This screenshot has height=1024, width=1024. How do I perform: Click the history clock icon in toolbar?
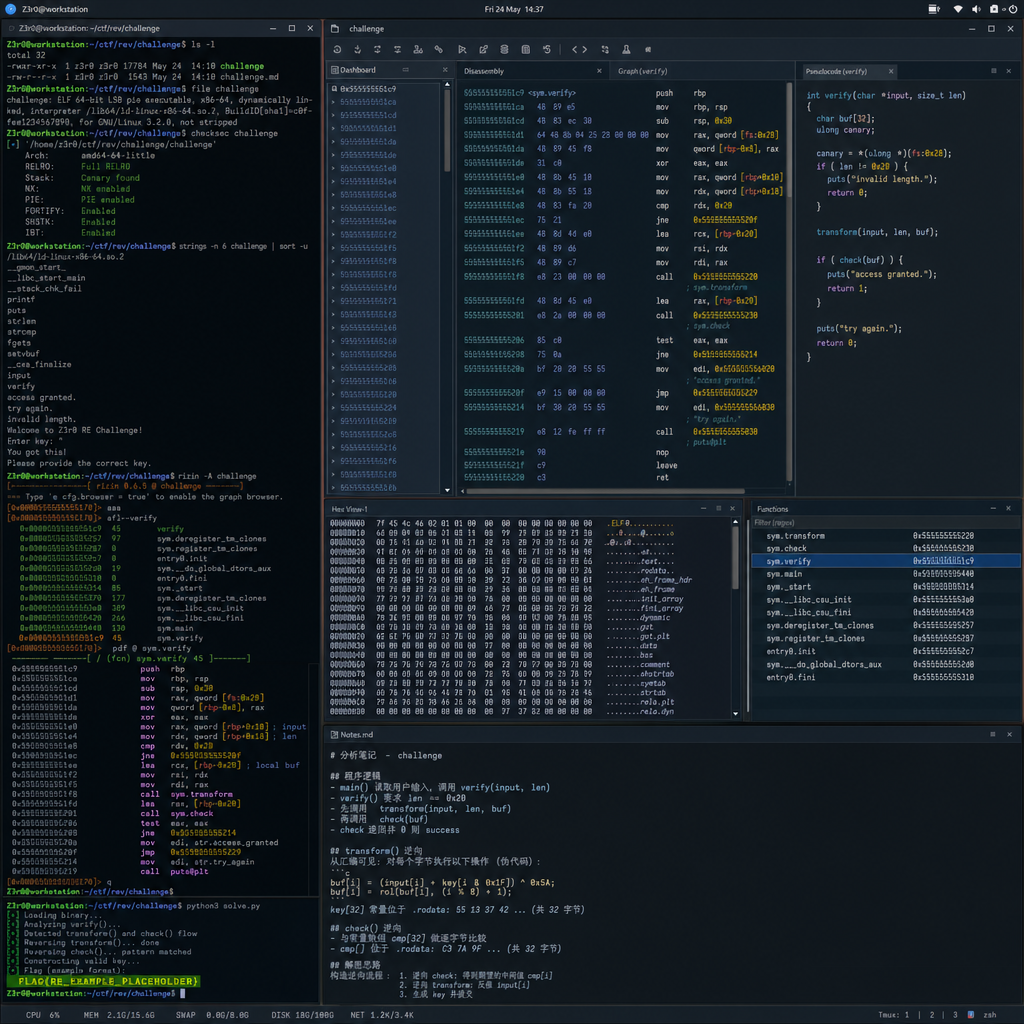tap(337, 50)
